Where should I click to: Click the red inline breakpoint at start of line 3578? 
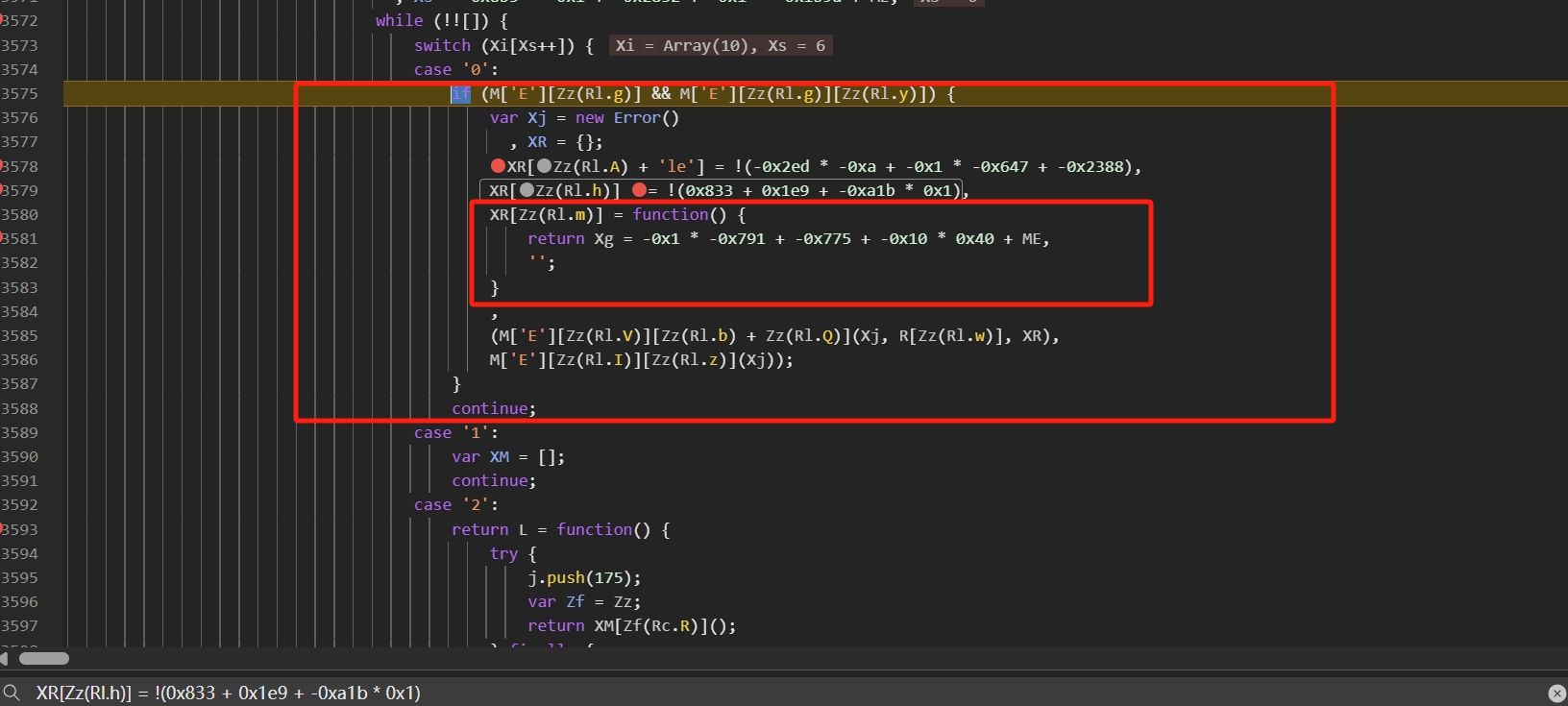498,166
